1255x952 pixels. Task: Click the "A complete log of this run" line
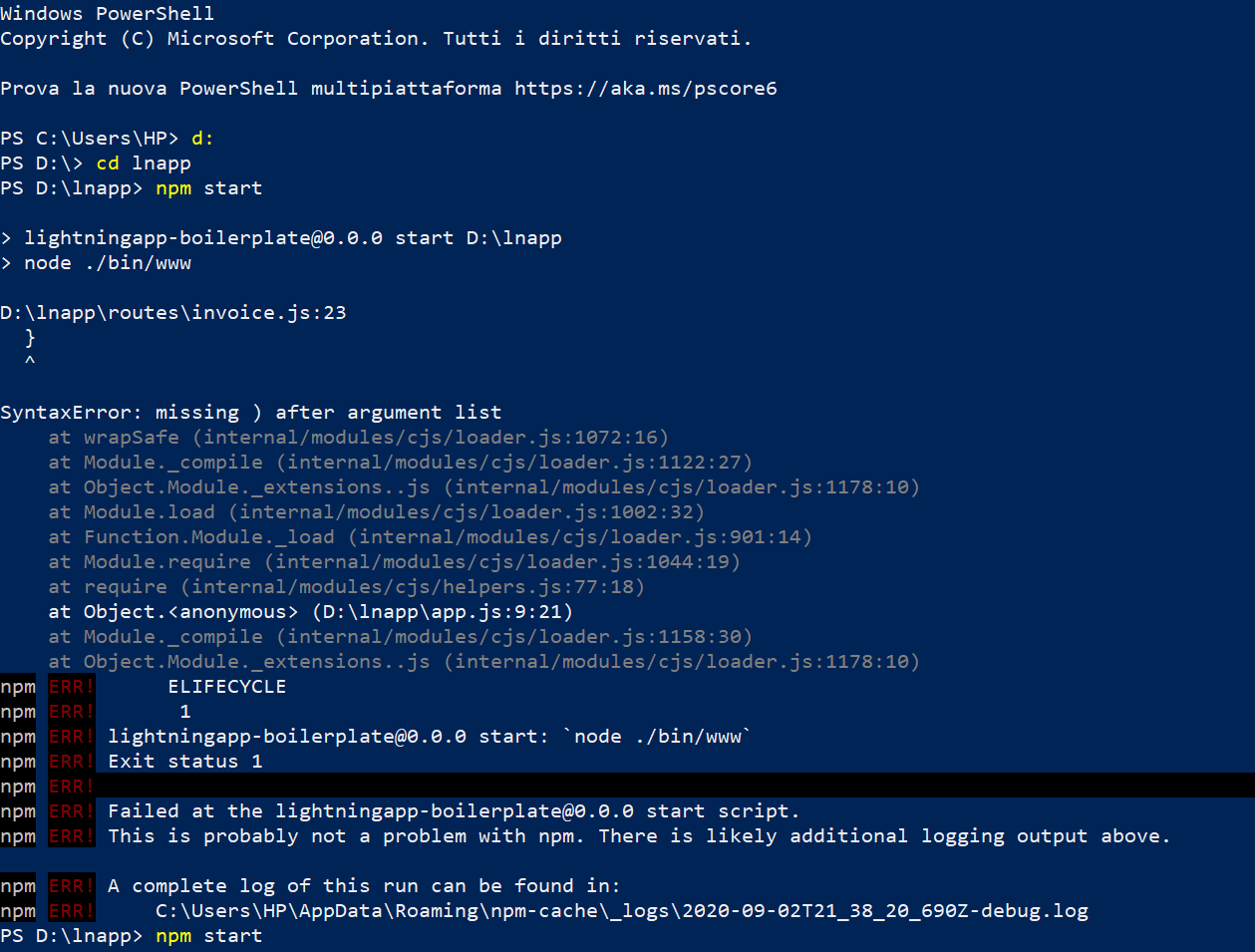tap(364, 885)
